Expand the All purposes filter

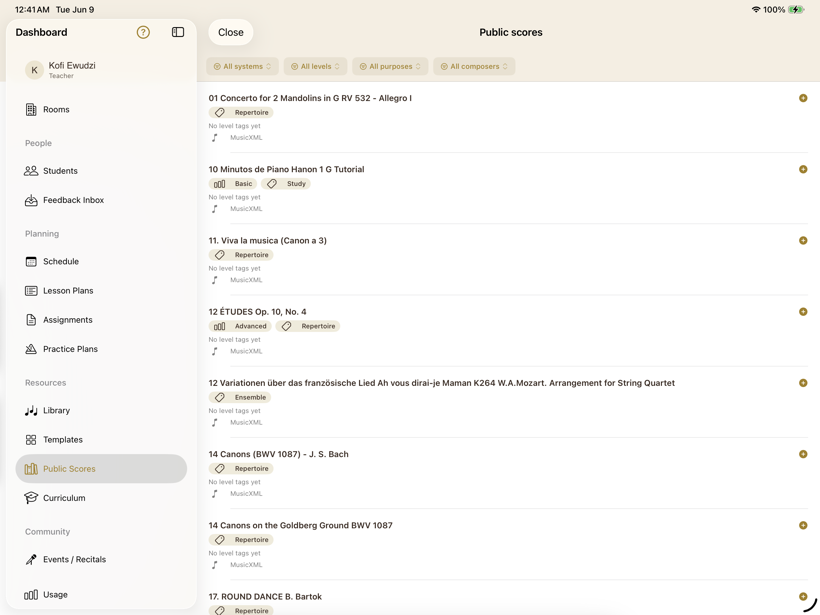coord(390,66)
